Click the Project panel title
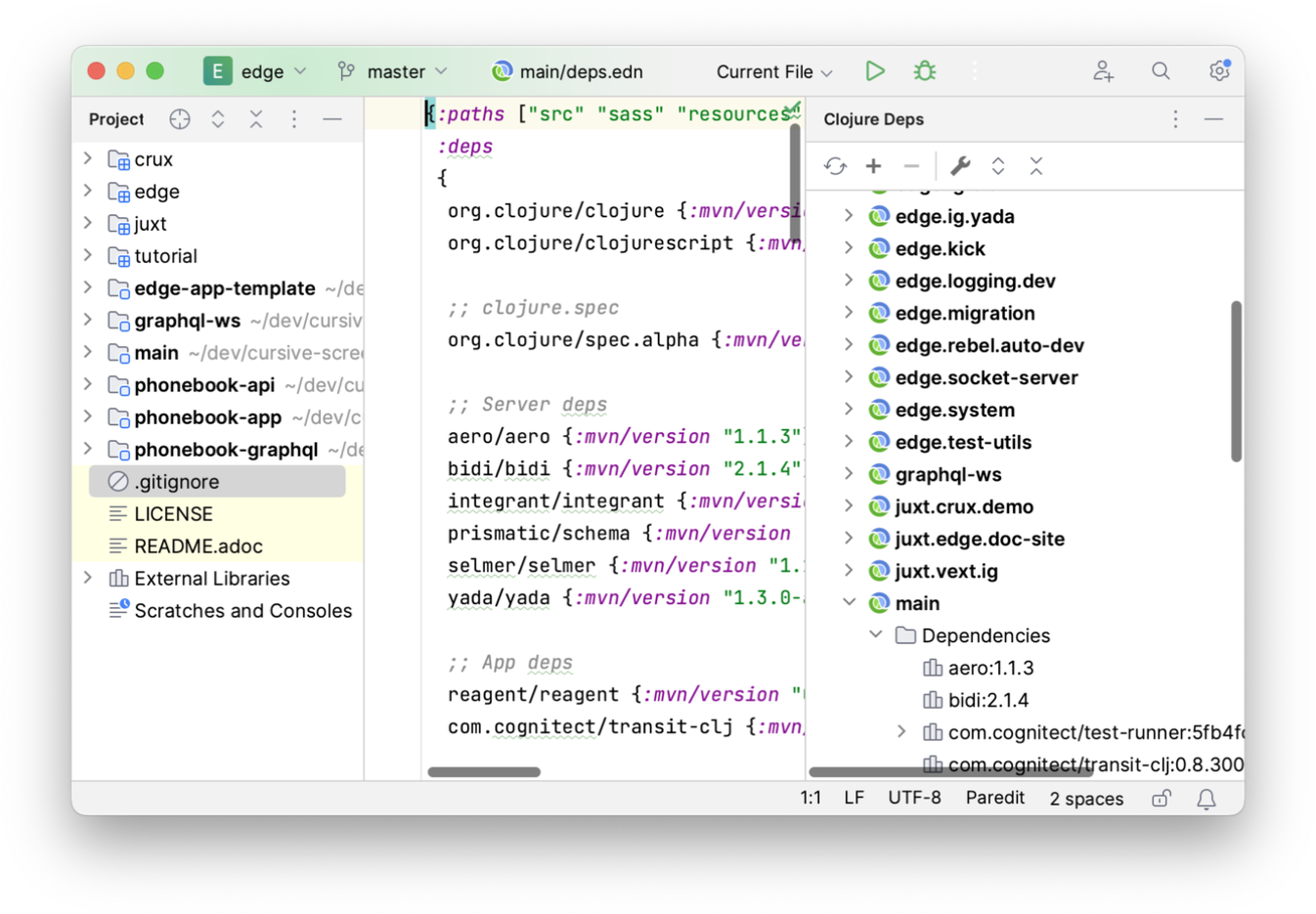 click(x=116, y=119)
